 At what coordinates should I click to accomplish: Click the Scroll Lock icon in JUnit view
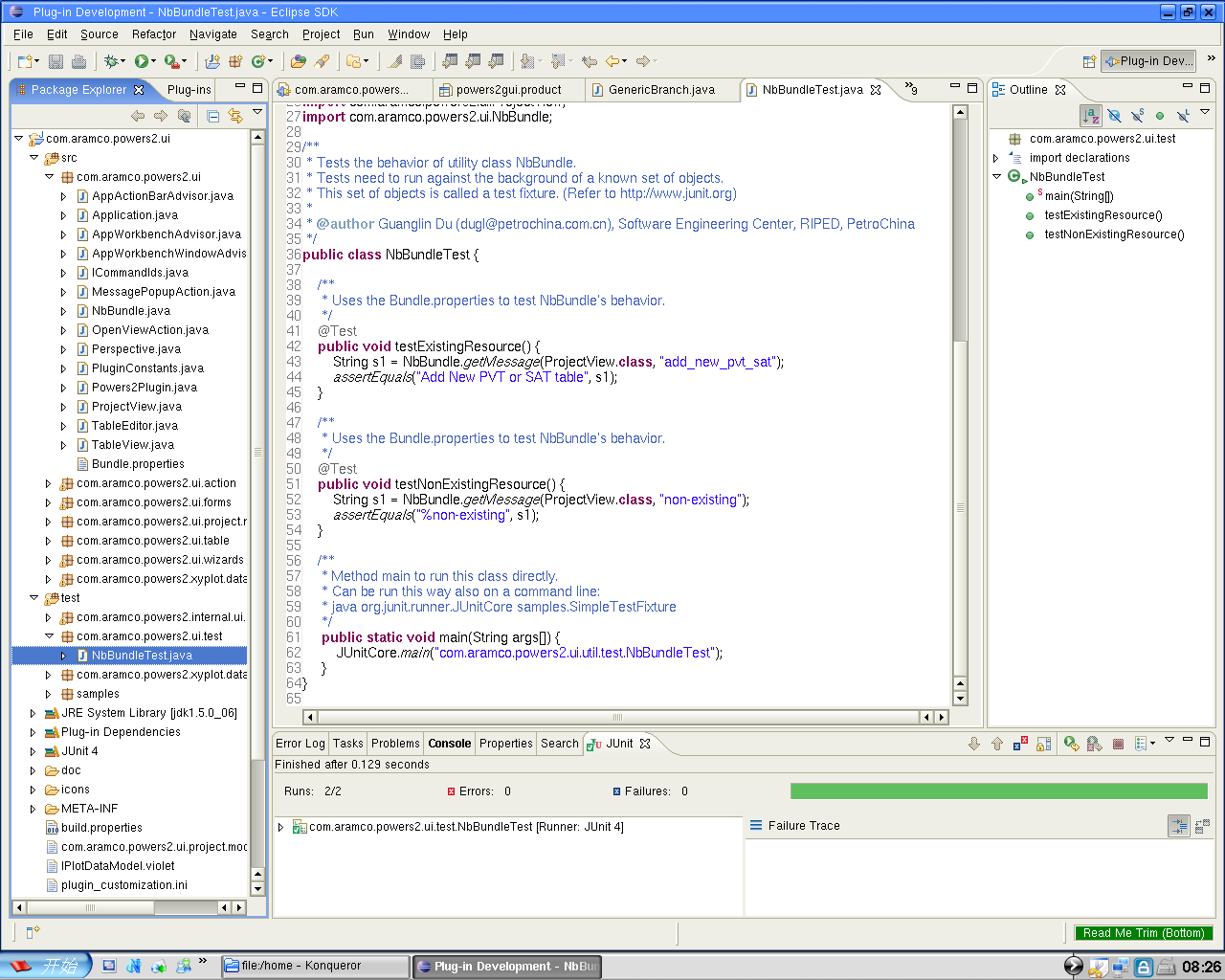(1043, 744)
